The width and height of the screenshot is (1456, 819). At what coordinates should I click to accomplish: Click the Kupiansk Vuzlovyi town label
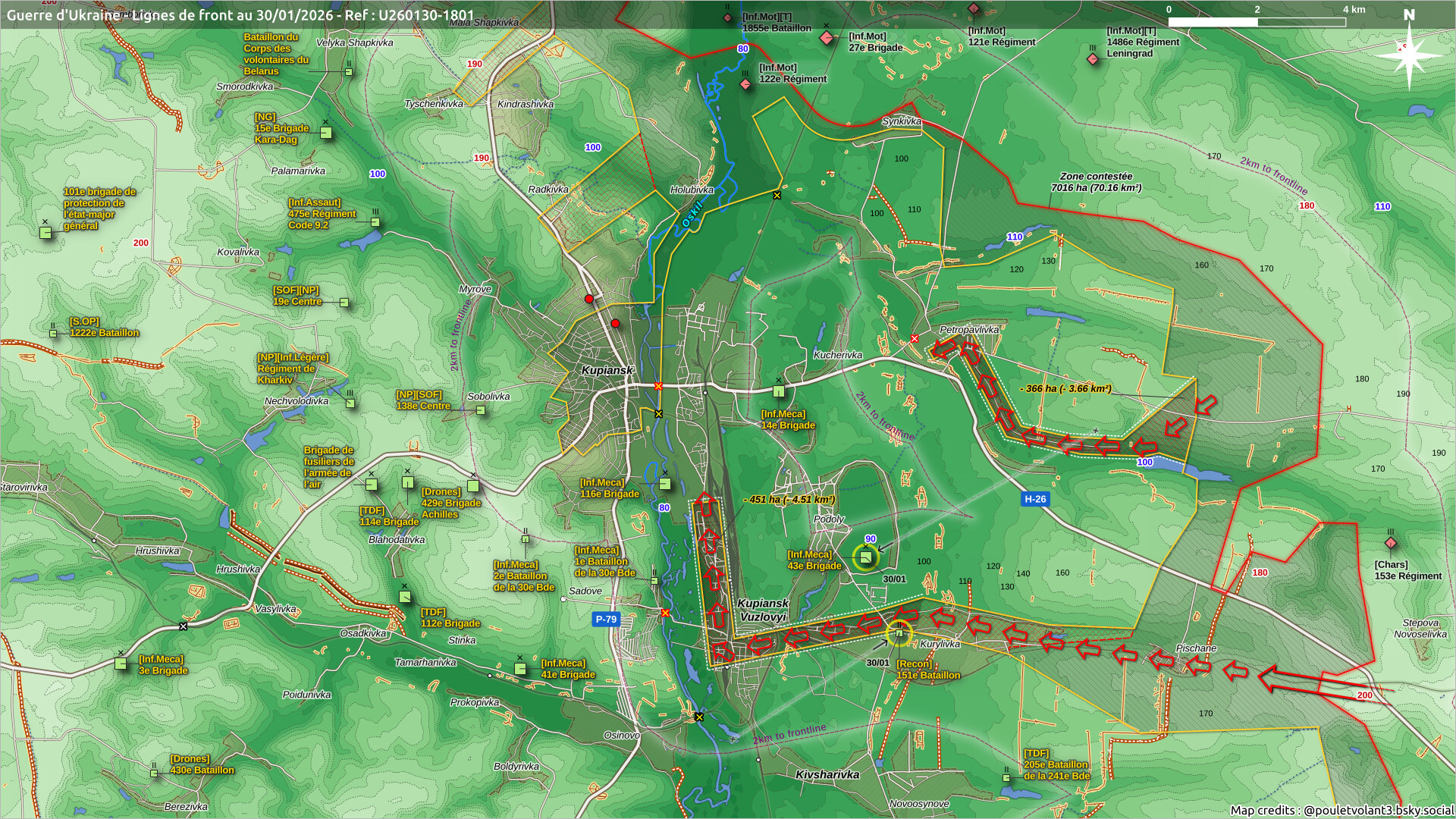click(763, 610)
